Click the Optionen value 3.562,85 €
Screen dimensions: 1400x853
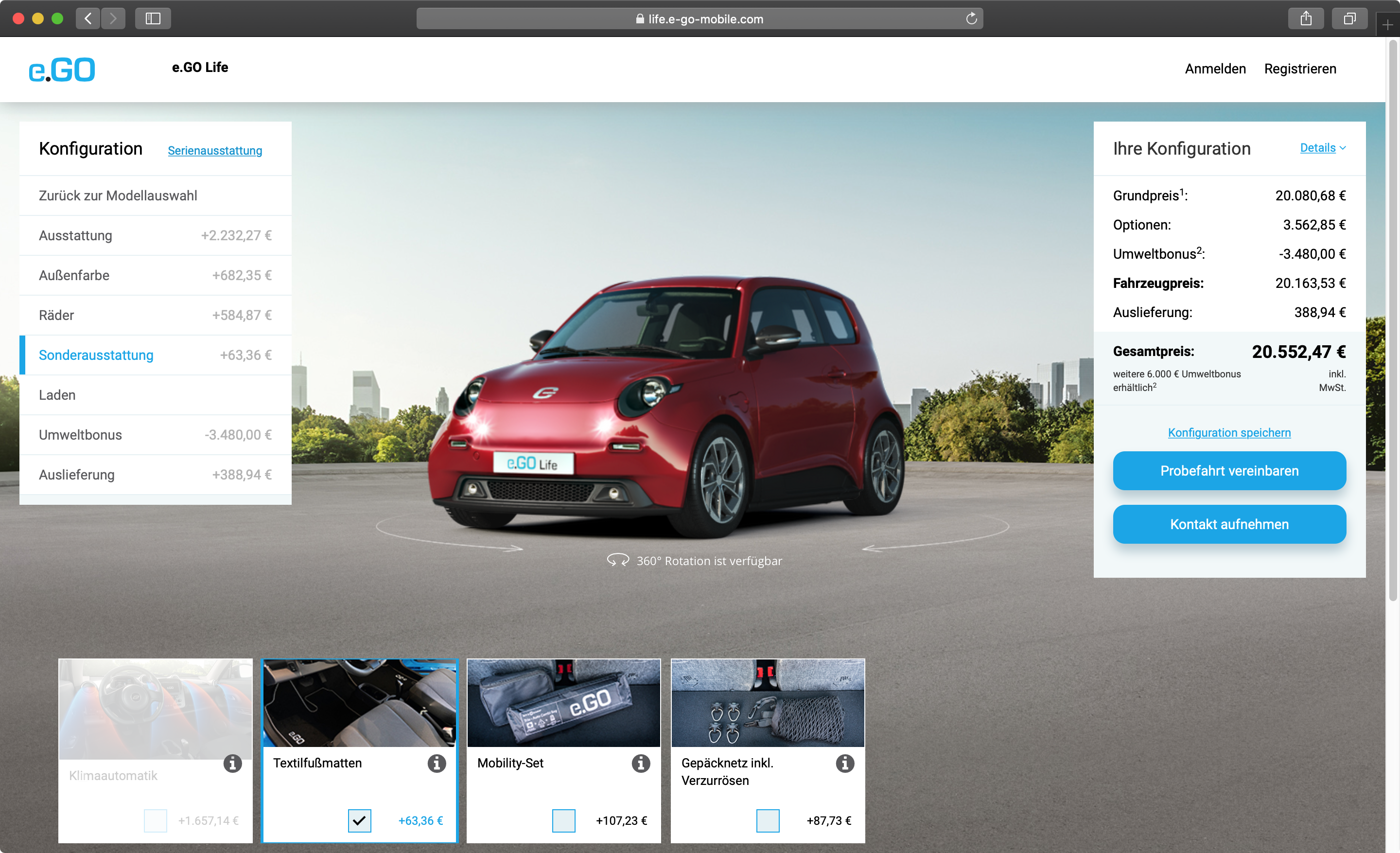click(x=1313, y=225)
